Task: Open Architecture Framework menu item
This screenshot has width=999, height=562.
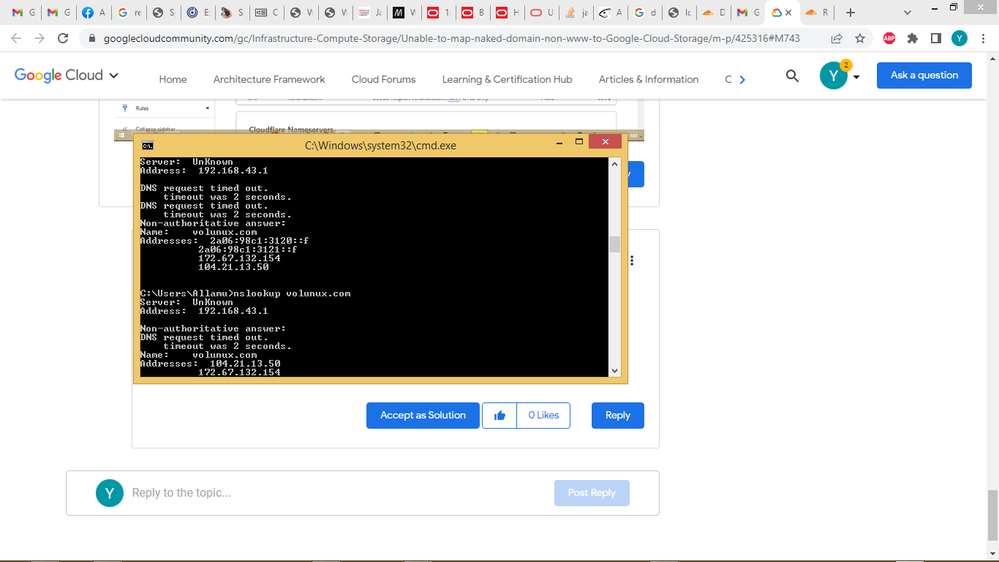Action: coord(269,80)
